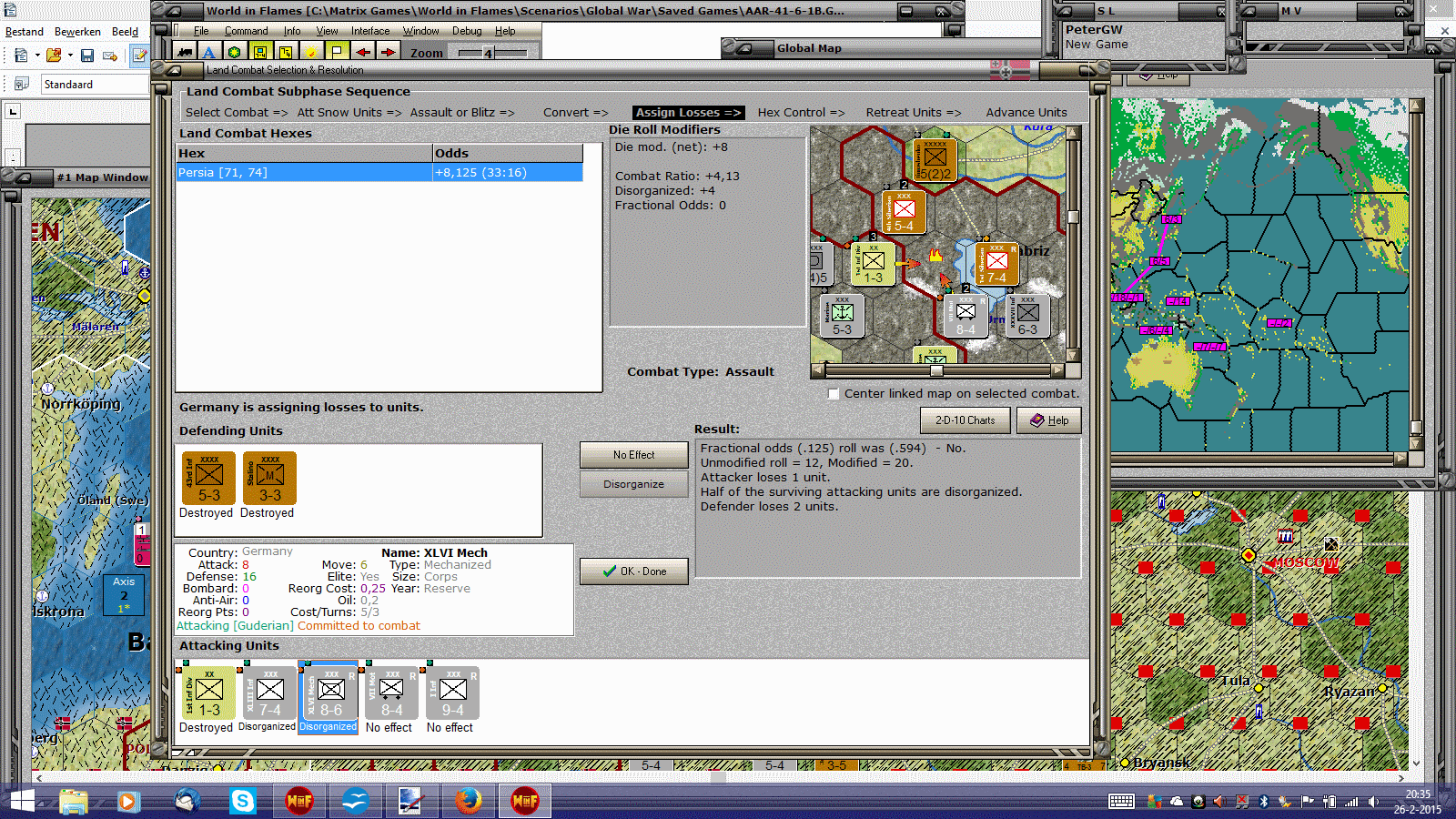Click the OK - Done button
The width and height of the screenshot is (1456, 819).
[x=633, y=571]
